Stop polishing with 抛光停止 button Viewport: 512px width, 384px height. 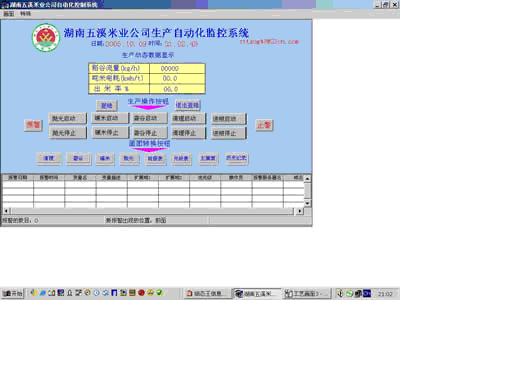[67, 133]
